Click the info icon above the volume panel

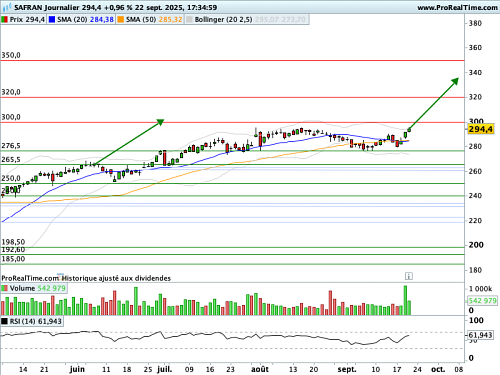click(409, 276)
